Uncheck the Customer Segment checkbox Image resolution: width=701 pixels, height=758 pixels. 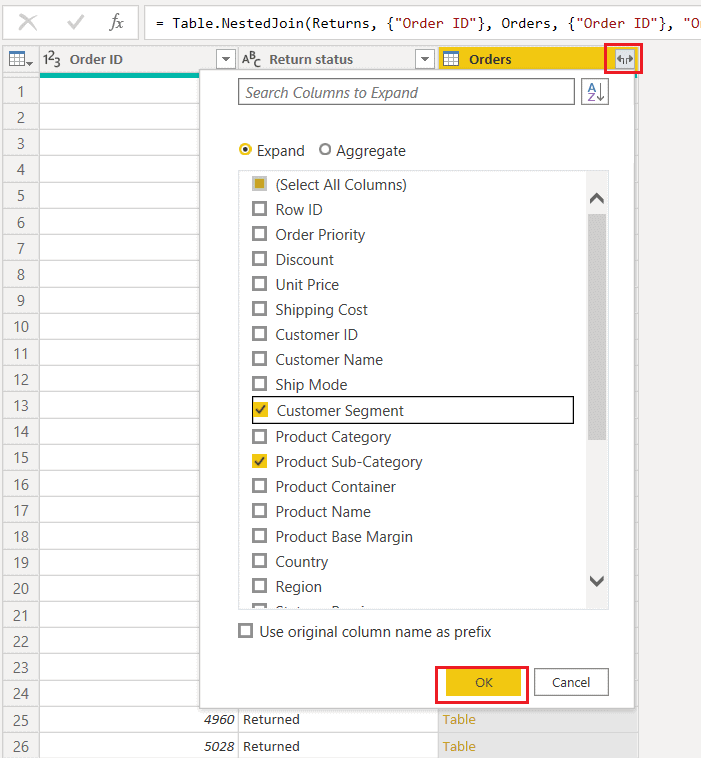(x=261, y=410)
